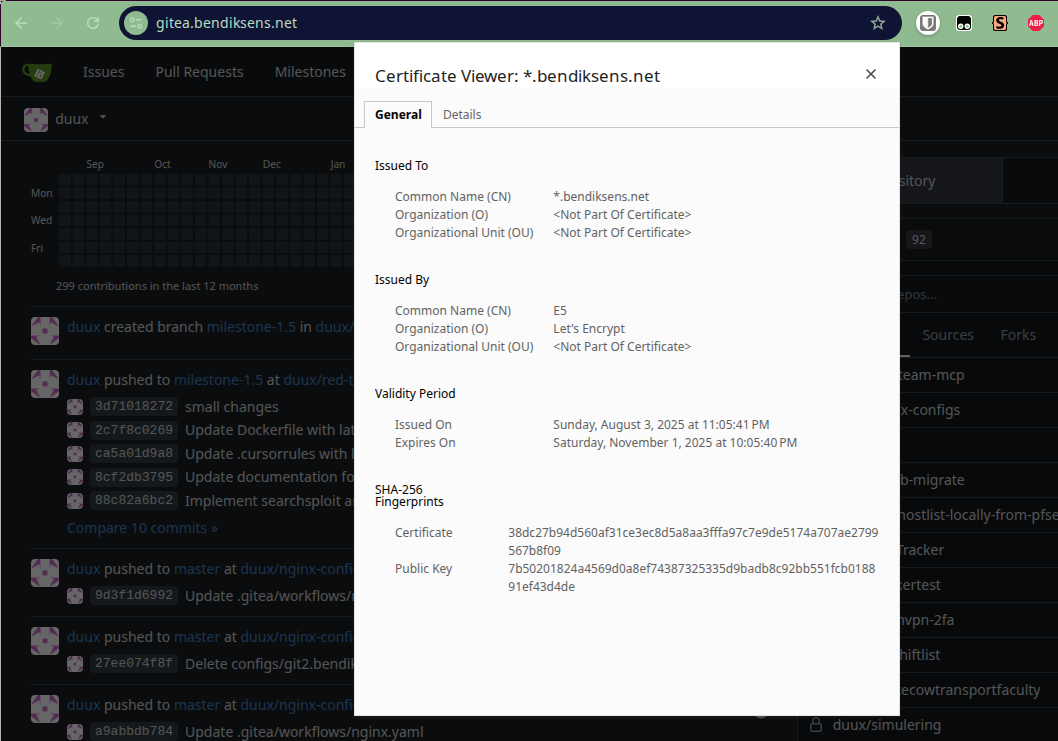Open site information icon beside the URL
This screenshot has height=741, width=1058.
[x=136, y=23]
